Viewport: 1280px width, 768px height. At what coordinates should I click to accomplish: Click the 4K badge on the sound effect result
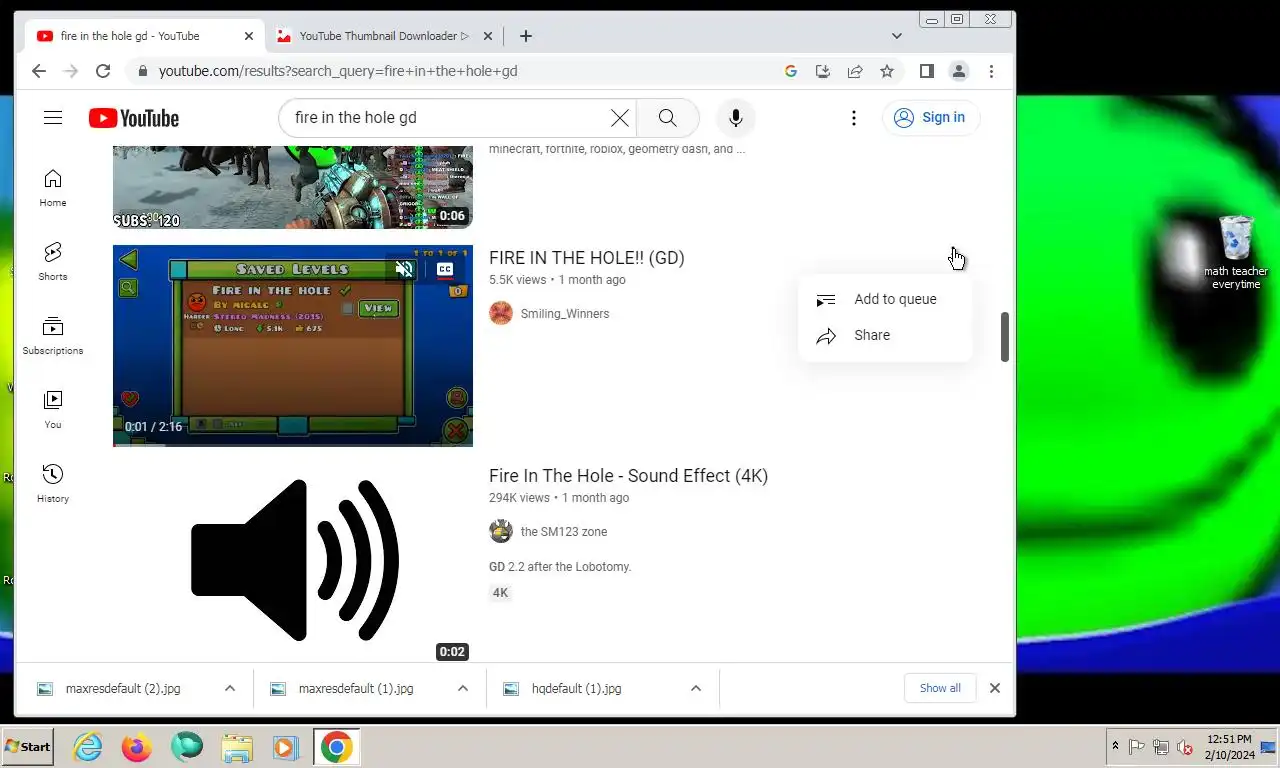click(x=500, y=593)
